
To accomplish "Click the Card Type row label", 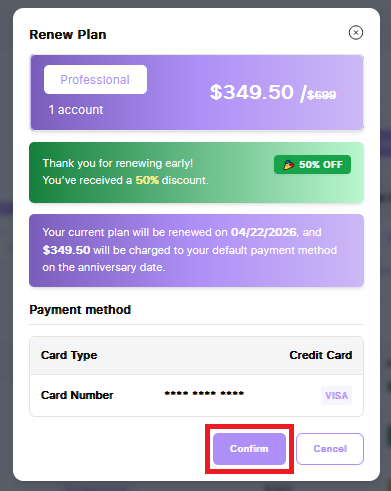I will (69, 355).
